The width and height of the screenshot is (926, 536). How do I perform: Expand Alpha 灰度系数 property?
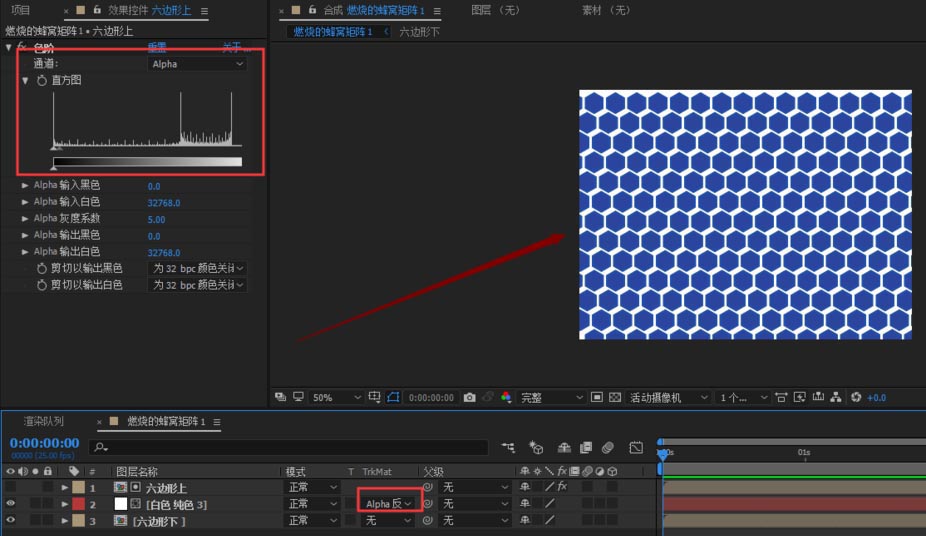(x=25, y=219)
